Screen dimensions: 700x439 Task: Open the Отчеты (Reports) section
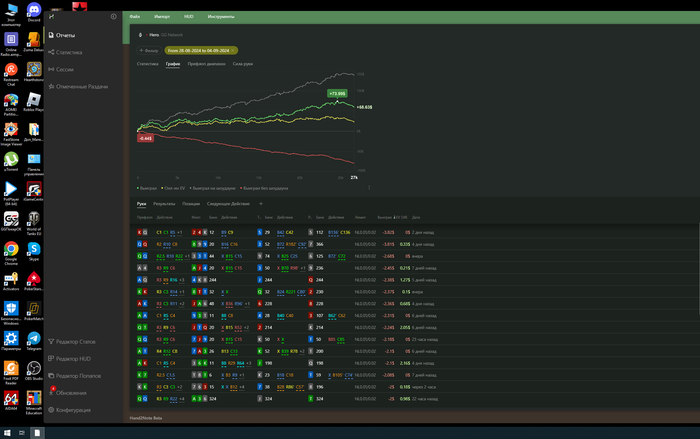pyautogui.click(x=62, y=35)
